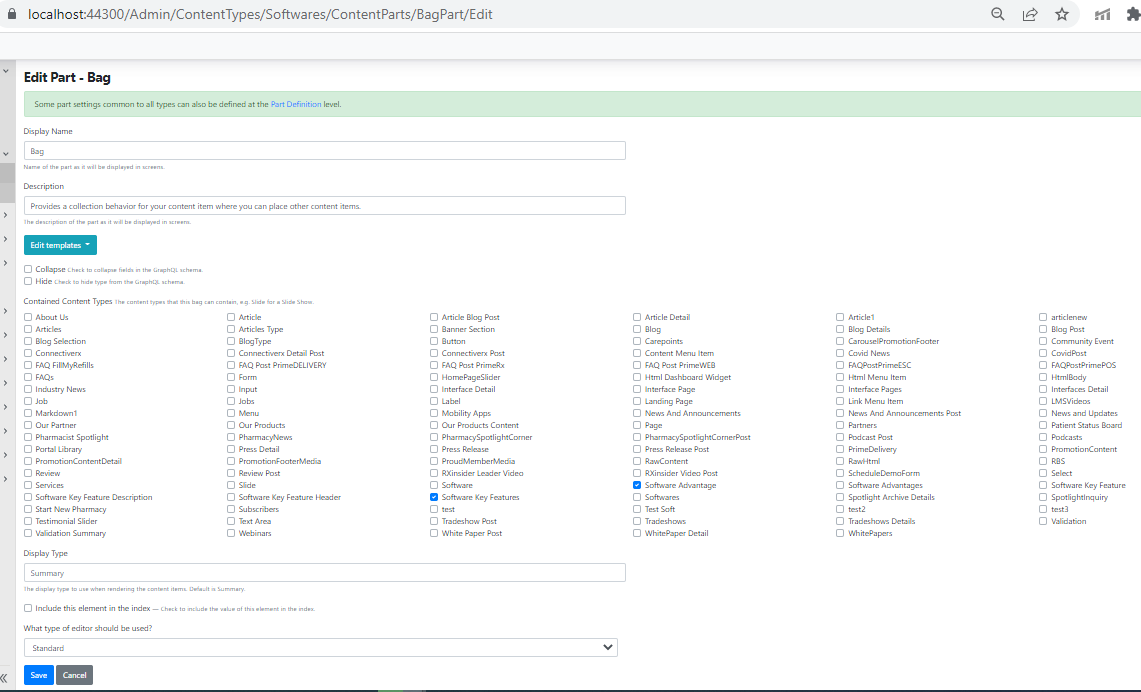Viewport: 1141px width, 692px height.
Task: Click the Html Dashboard Widget label
Action: tap(688, 377)
